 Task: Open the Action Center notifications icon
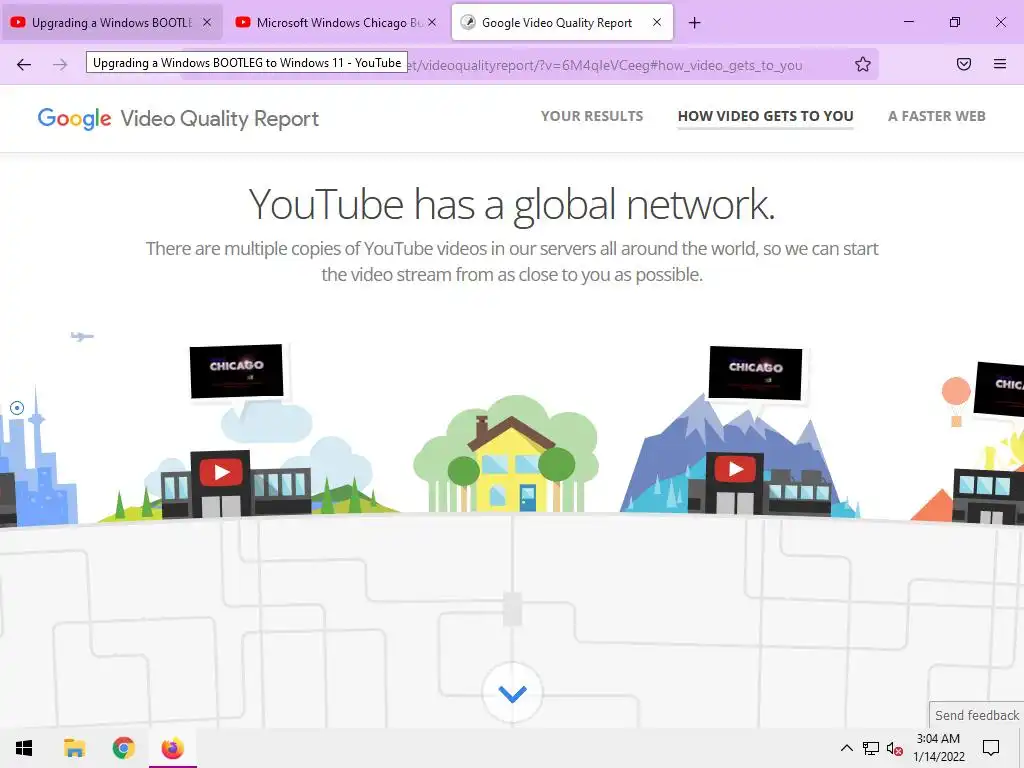pyautogui.click(x=991, y=748)
